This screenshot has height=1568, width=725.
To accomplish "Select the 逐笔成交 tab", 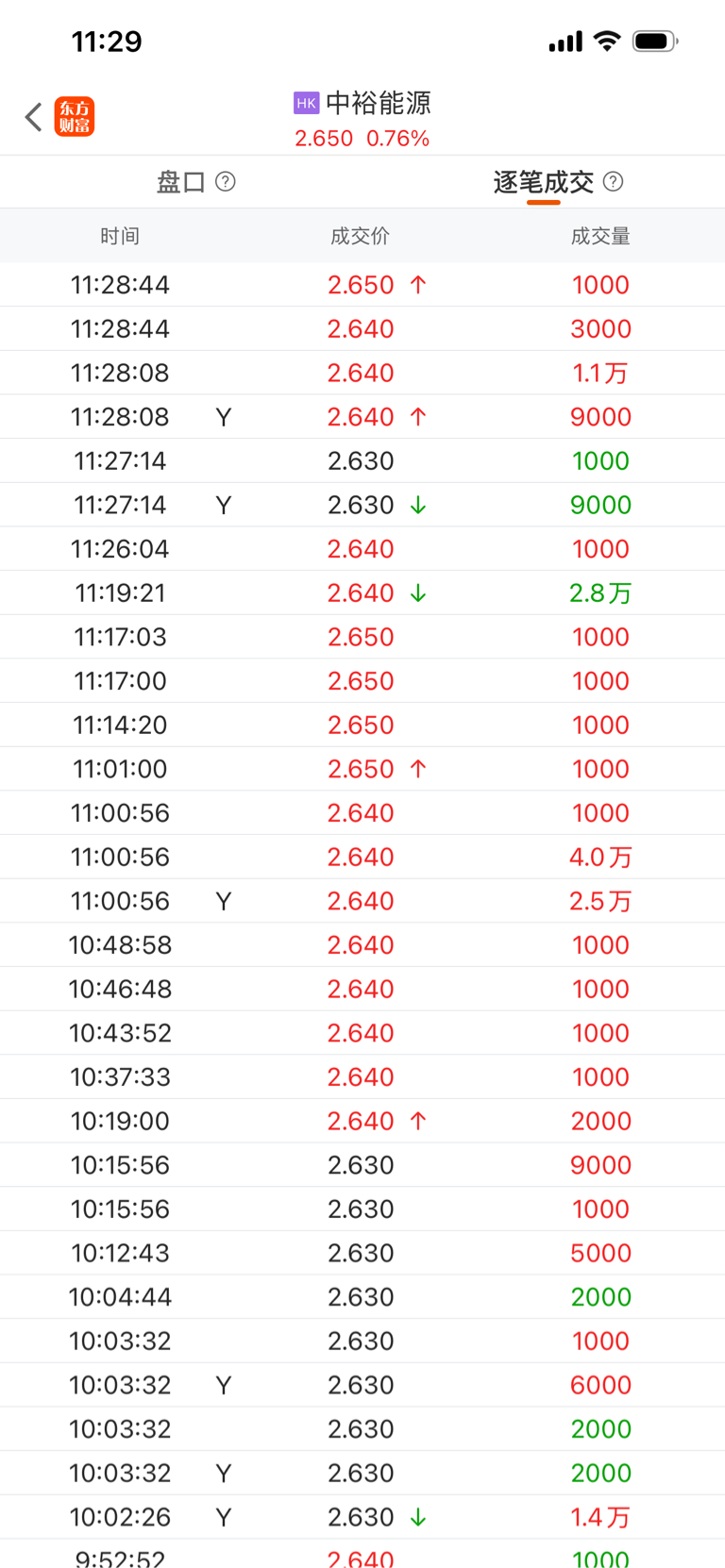I will coord(543,182).
